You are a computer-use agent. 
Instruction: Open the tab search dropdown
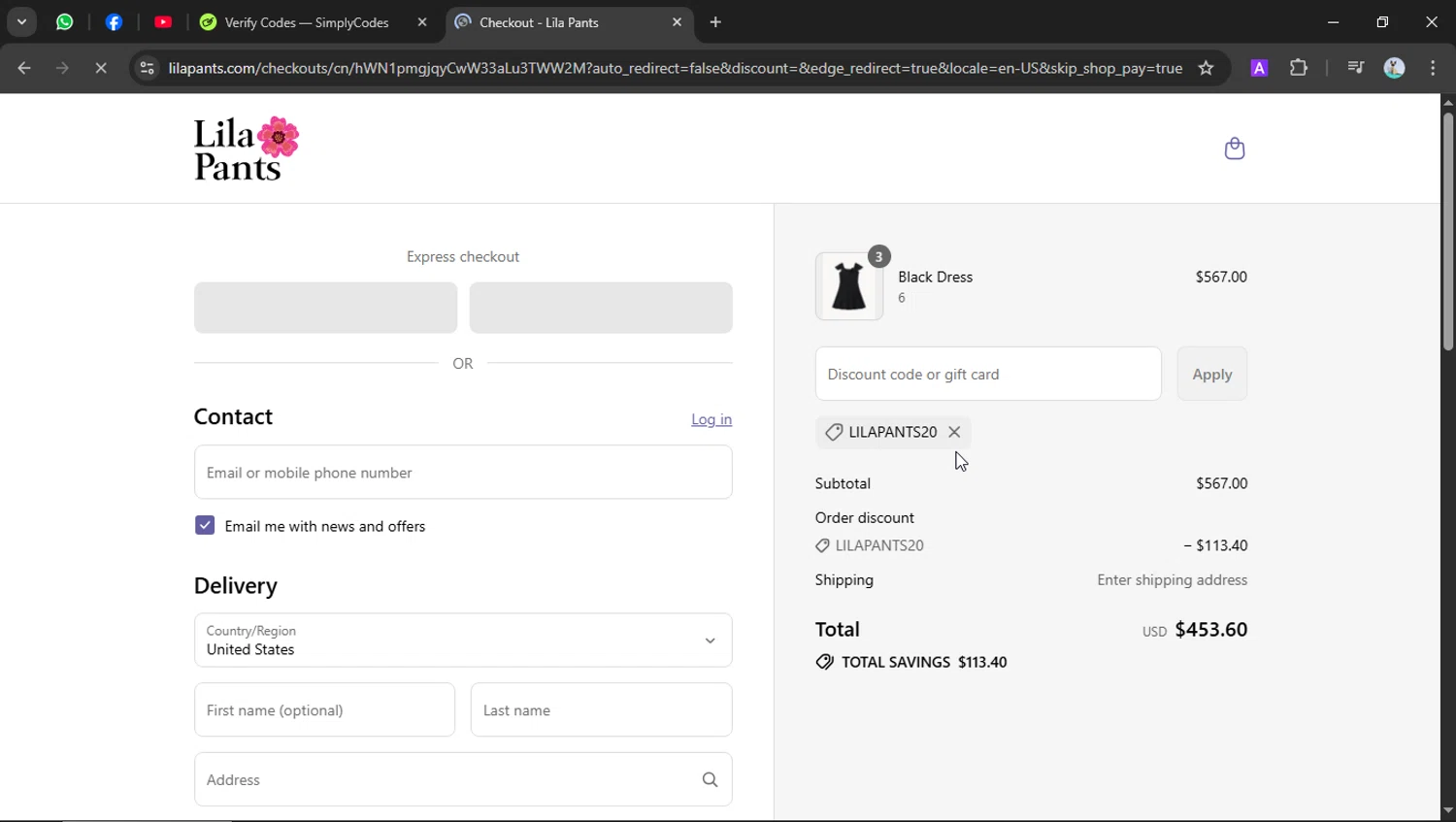tap(21, 21)
